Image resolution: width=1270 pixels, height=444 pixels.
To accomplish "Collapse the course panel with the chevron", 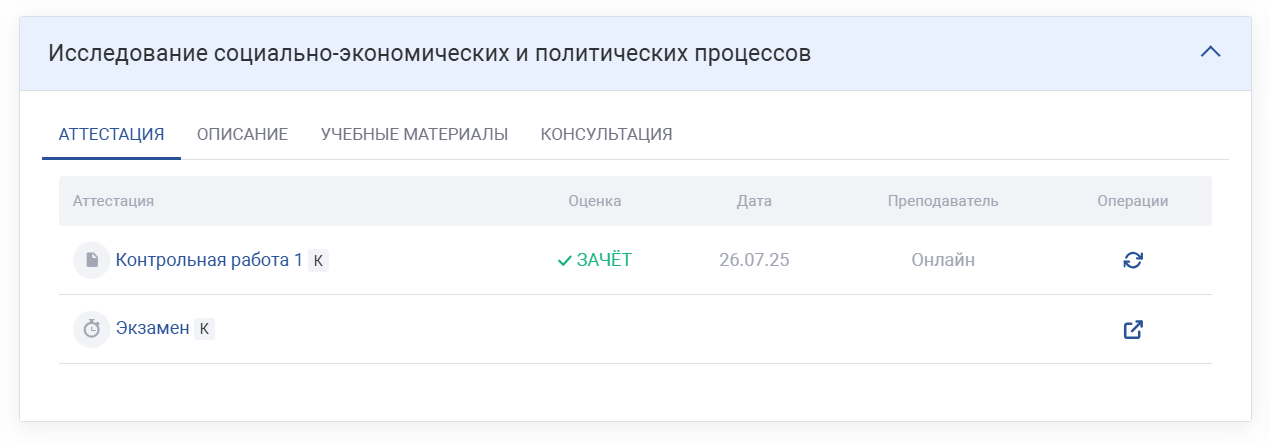I will 1210,52.
